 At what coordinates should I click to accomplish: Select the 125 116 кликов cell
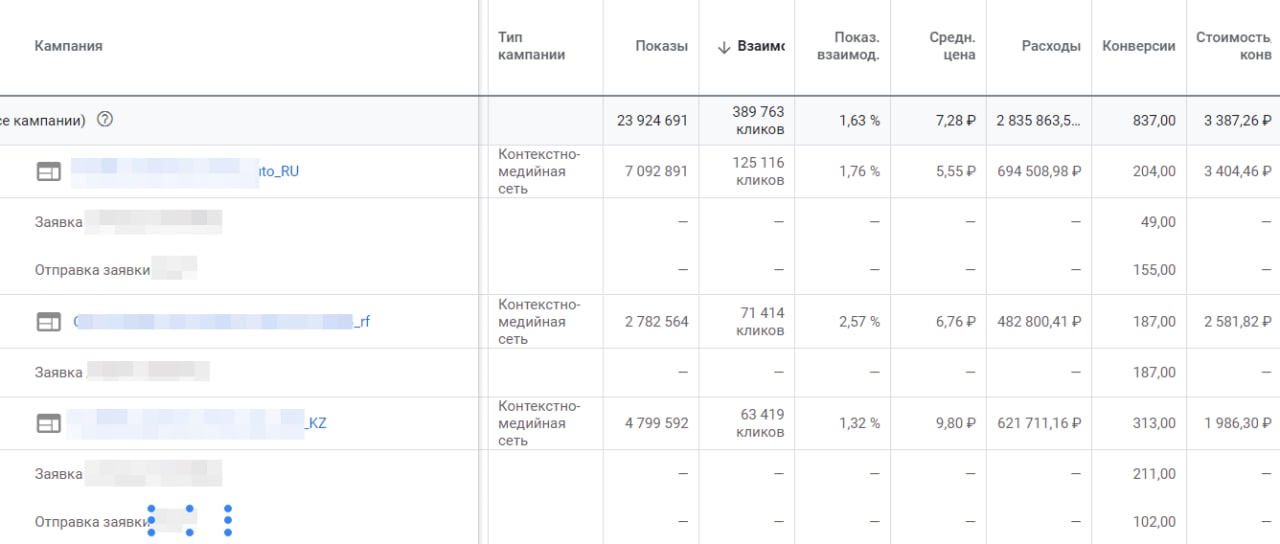coord(760,171)
